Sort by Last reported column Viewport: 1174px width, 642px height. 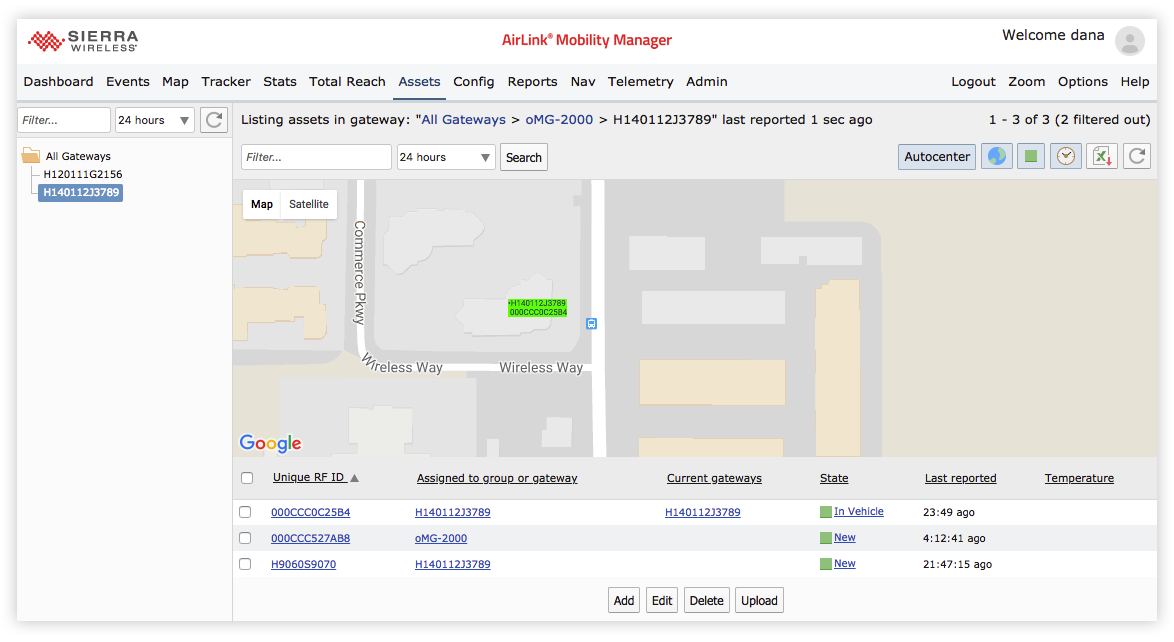pyautogui.click(x=961, y=478)
